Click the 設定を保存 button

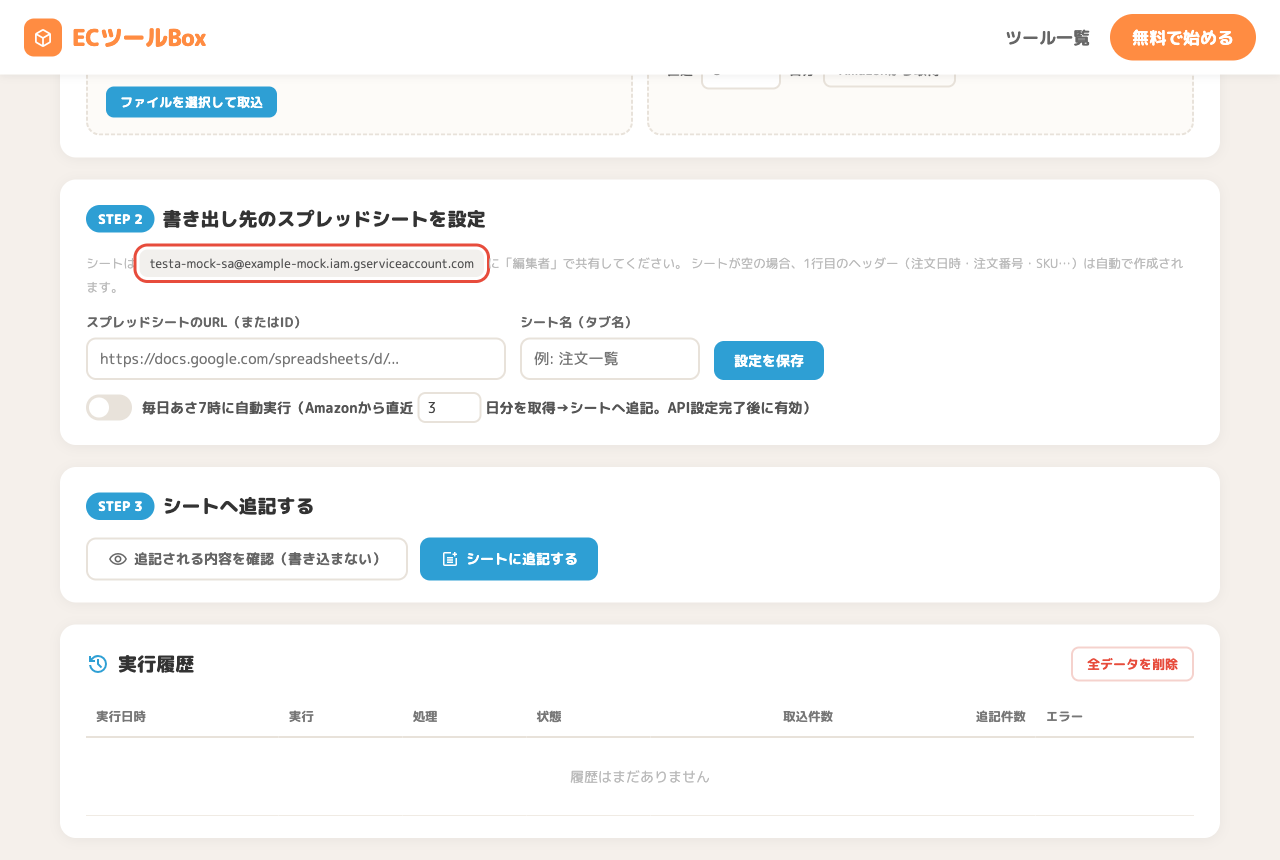(x=769, y=360)
